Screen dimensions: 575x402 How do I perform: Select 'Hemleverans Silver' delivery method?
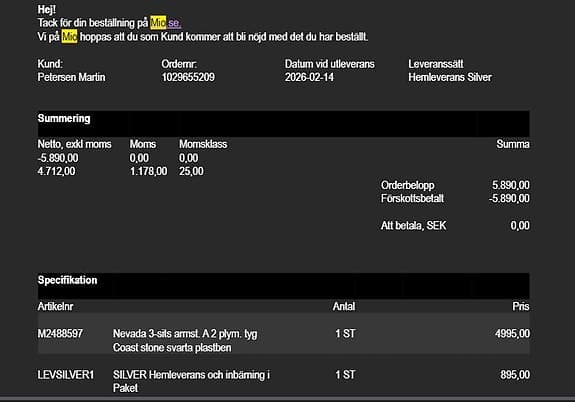(x=450, y=77)
